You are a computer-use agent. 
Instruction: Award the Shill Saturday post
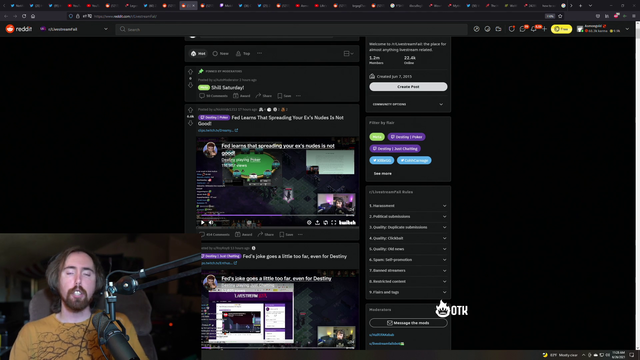pyautogui.click(x=242, y=96)
